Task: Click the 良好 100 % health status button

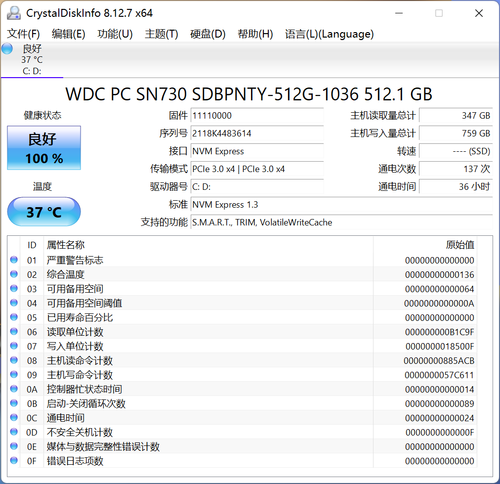Action: pos(44,148)
